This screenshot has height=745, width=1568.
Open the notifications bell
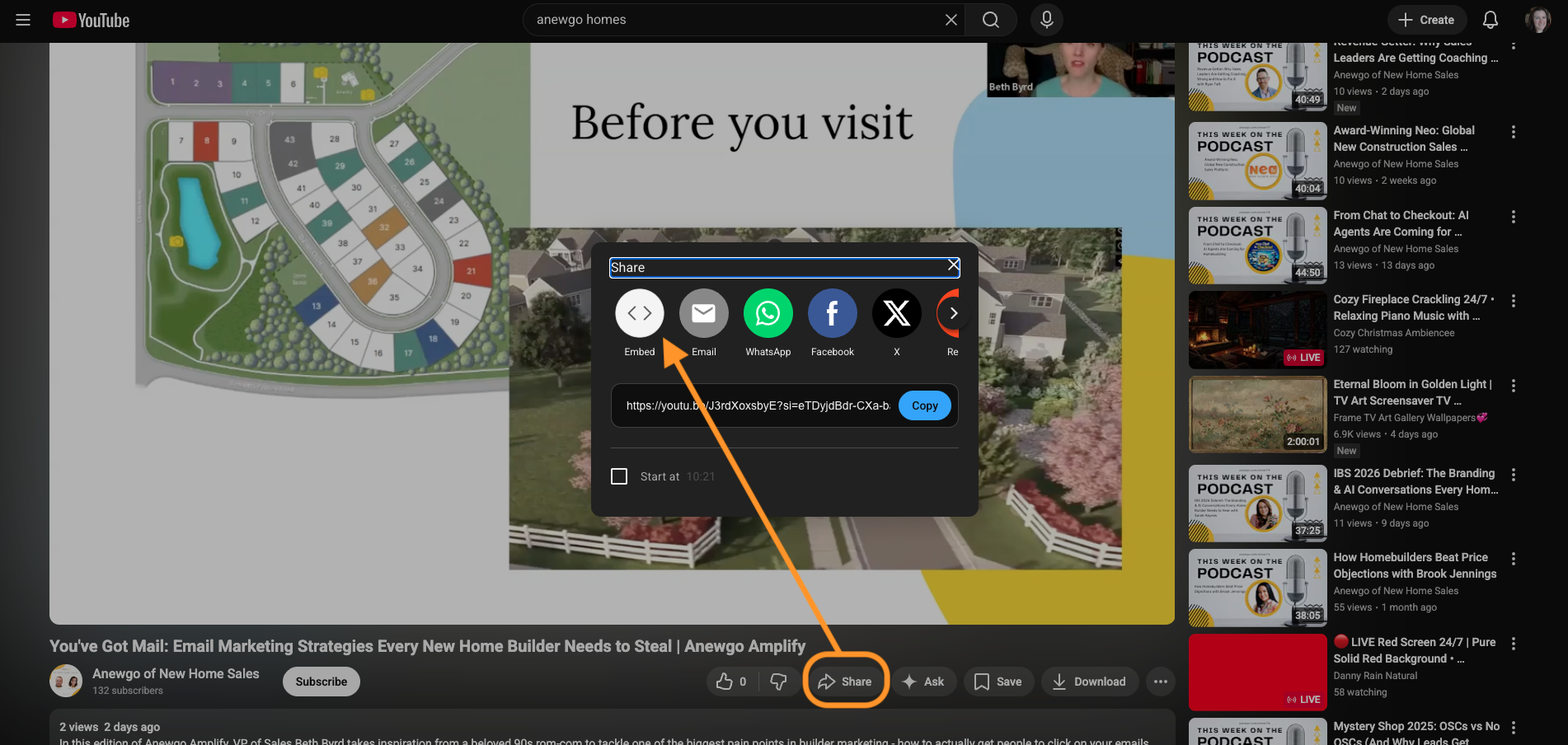click(1490, 20)
